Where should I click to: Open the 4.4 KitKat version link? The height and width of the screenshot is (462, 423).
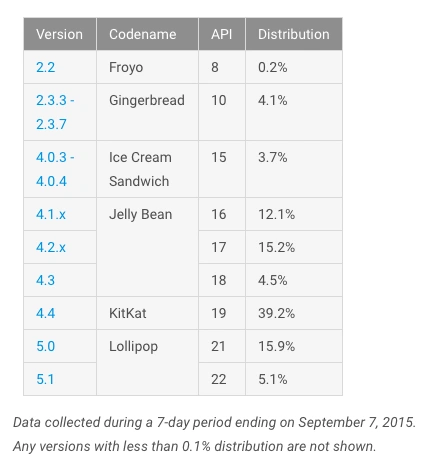tap(45, 313)
